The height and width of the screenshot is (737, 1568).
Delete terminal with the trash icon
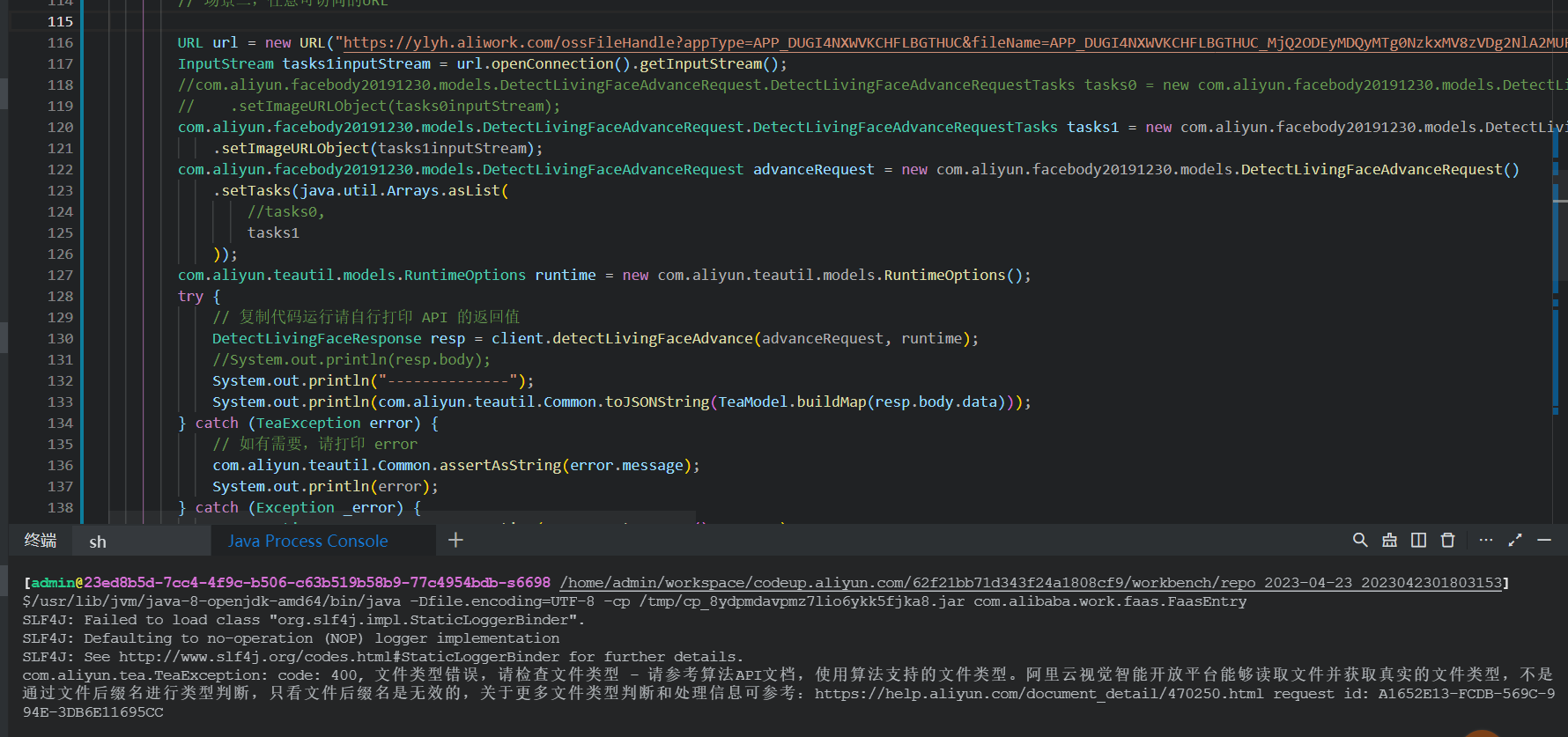pos(1447,541)
